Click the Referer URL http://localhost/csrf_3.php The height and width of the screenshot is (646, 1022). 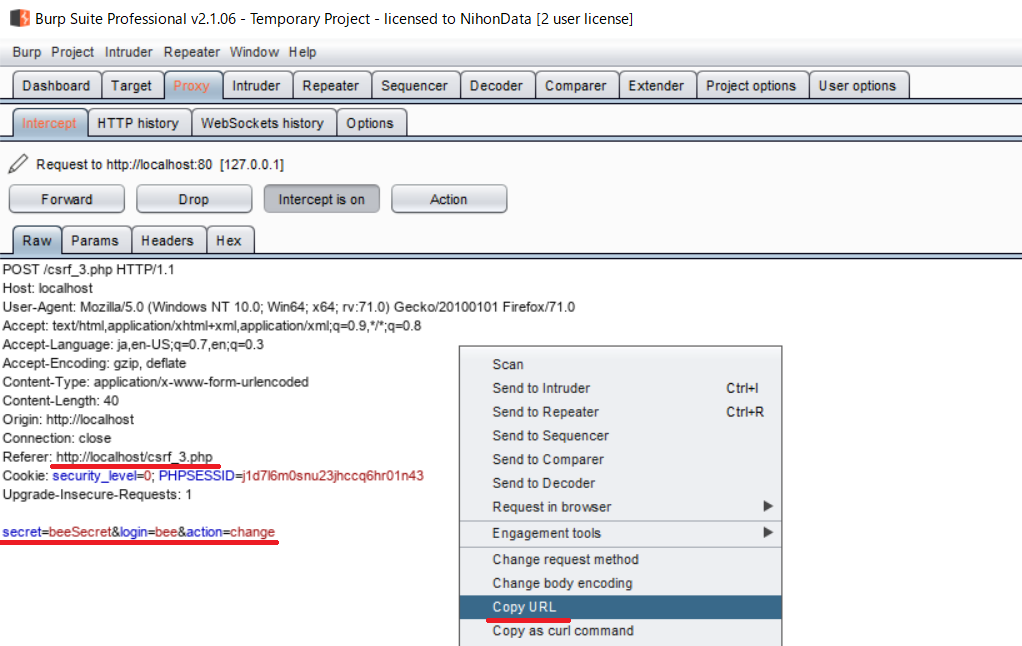point(134,457)
